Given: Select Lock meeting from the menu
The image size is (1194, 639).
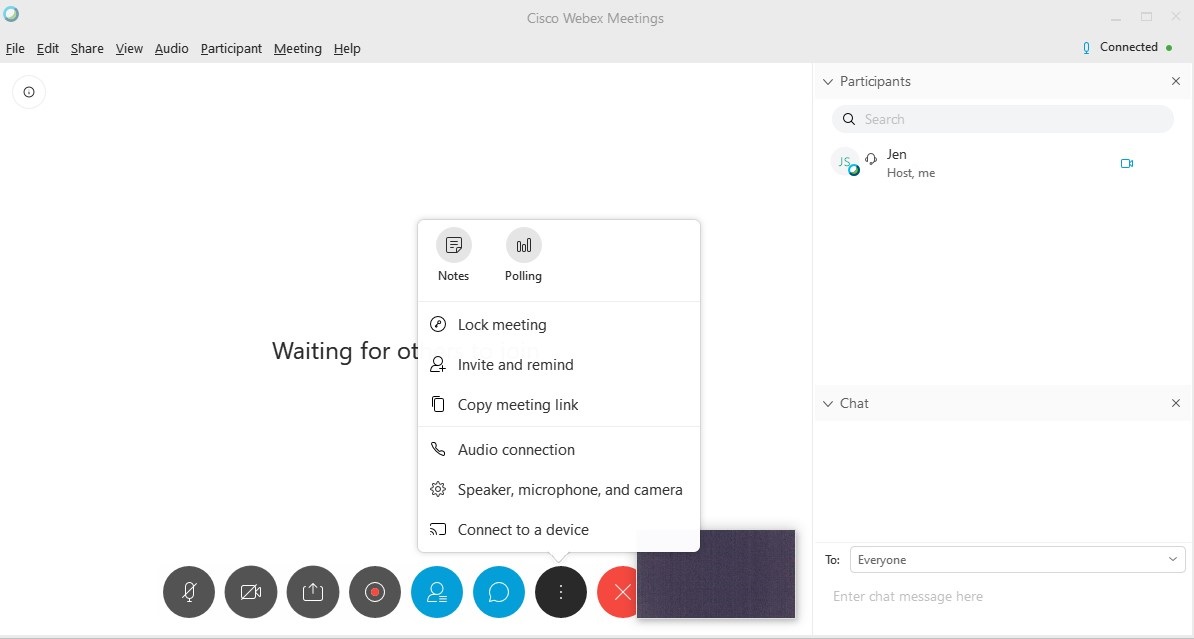Looking at the screenshot, I should click(502, 325).
